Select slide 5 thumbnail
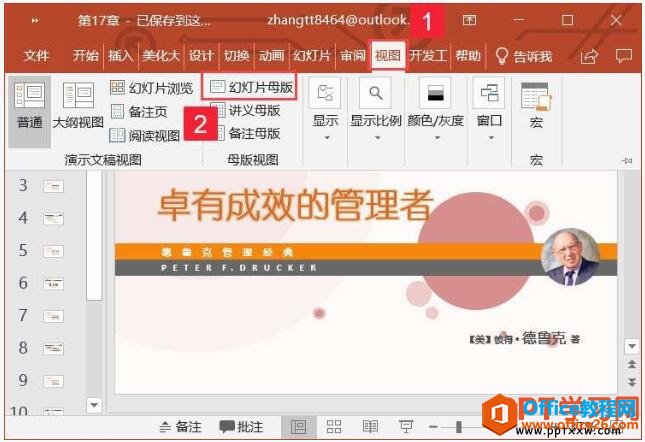This screenshot has height=442, width=645. [x=53, y=251]
